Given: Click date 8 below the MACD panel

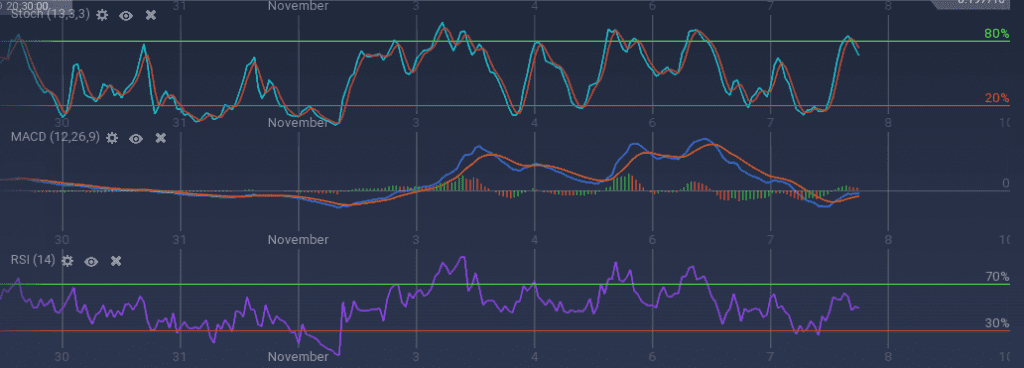Looking at the screenshot, I should coord(888,239).
